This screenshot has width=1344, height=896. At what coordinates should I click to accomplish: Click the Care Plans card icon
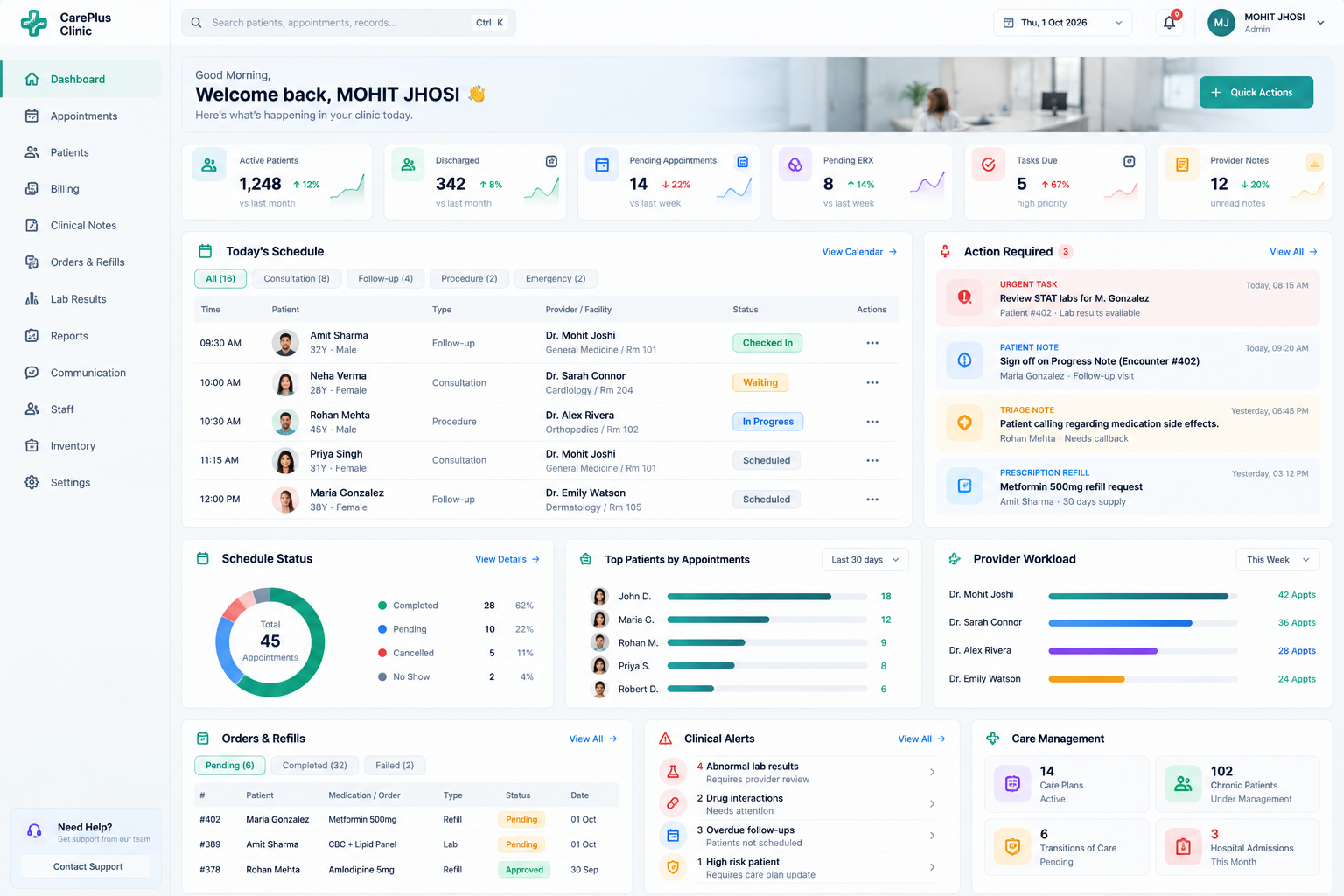tap(1012, 784)
